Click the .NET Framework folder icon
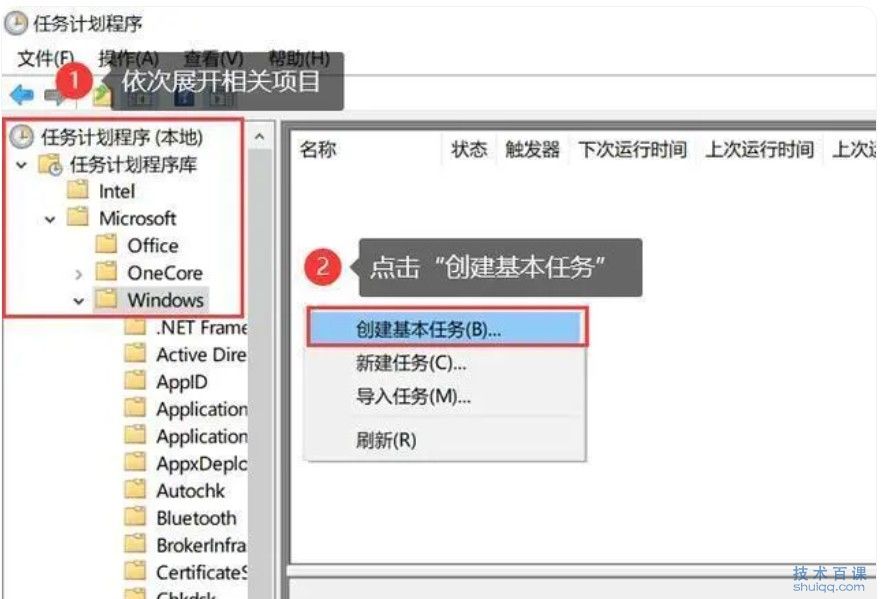The height and width of the screenshot is (599, 882). pyautogui.click(x=135, y=326)
